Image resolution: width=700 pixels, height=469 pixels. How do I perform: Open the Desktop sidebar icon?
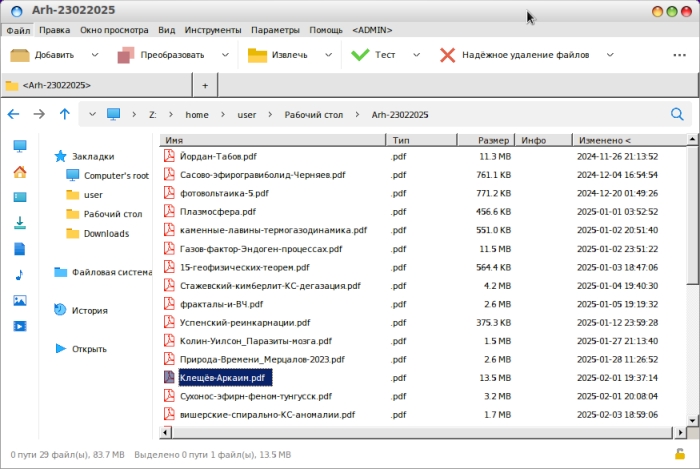(20, 197)
